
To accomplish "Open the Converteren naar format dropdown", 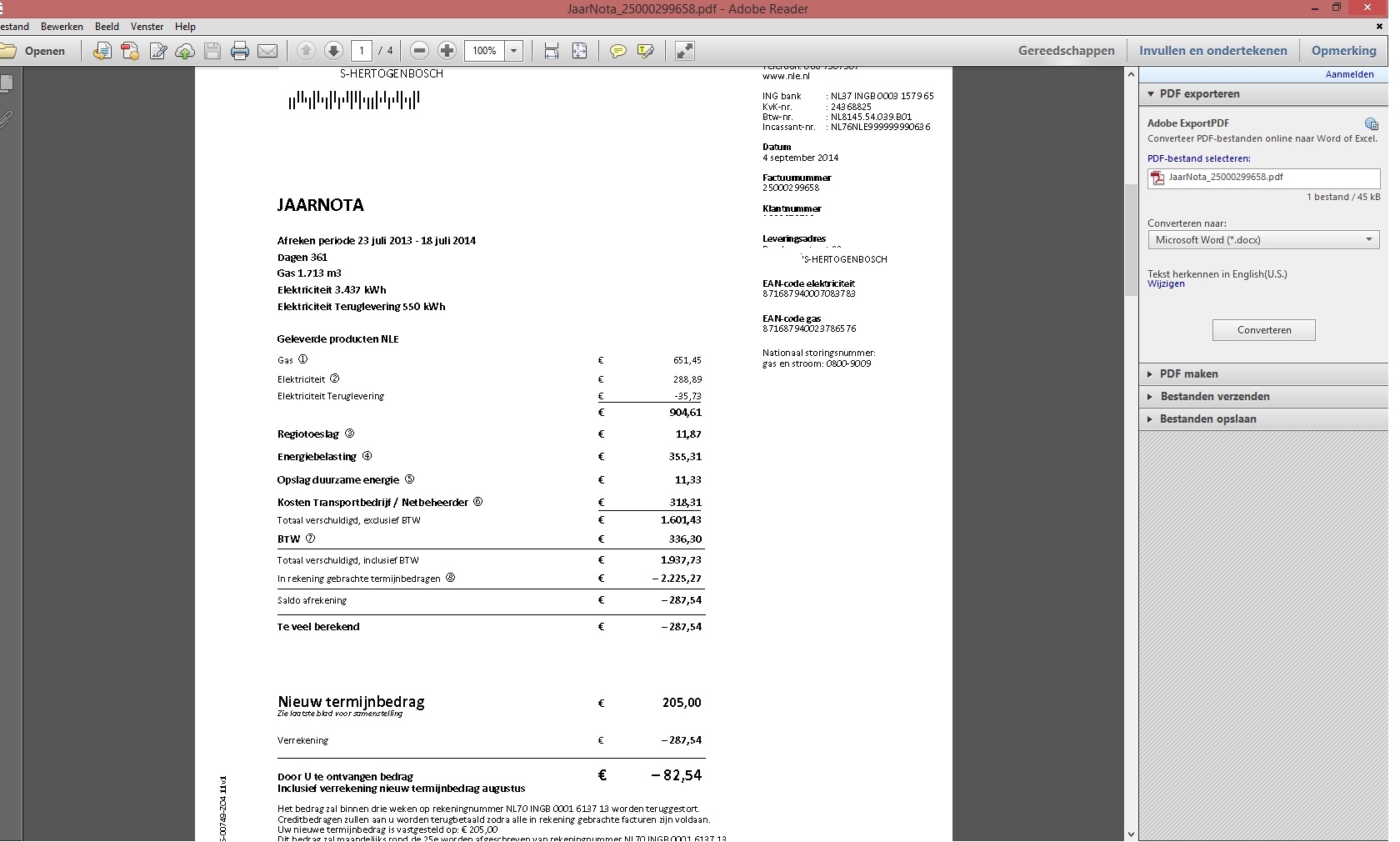I will tap(1263, 240).
